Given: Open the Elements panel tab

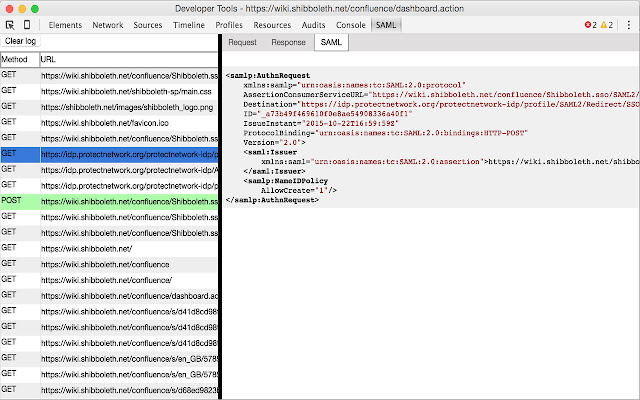Looking at the screenshot, I should click(x=66, y=23).
